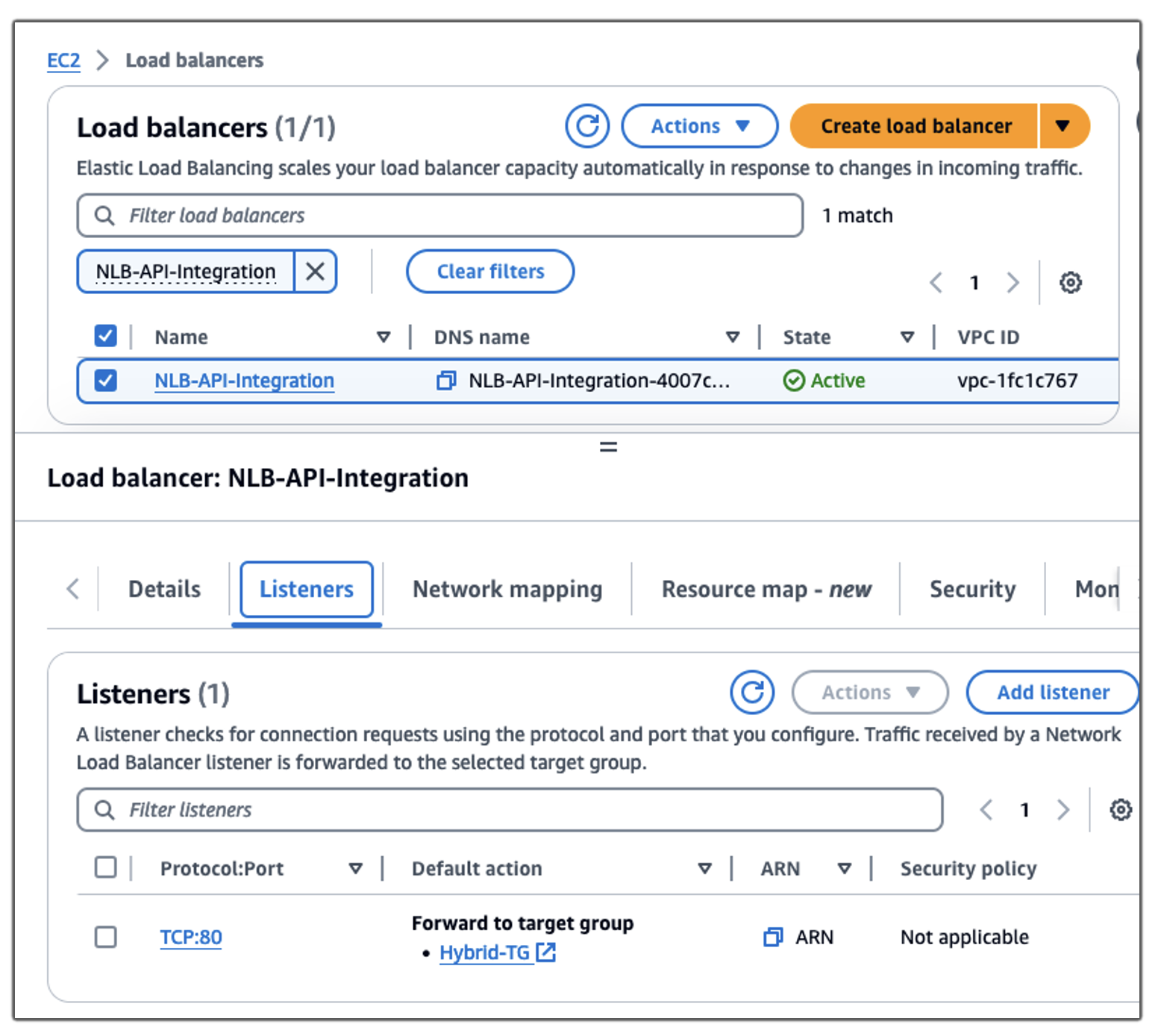
Task: Open listeners table preferences gear
Action: coord(1121,810)
